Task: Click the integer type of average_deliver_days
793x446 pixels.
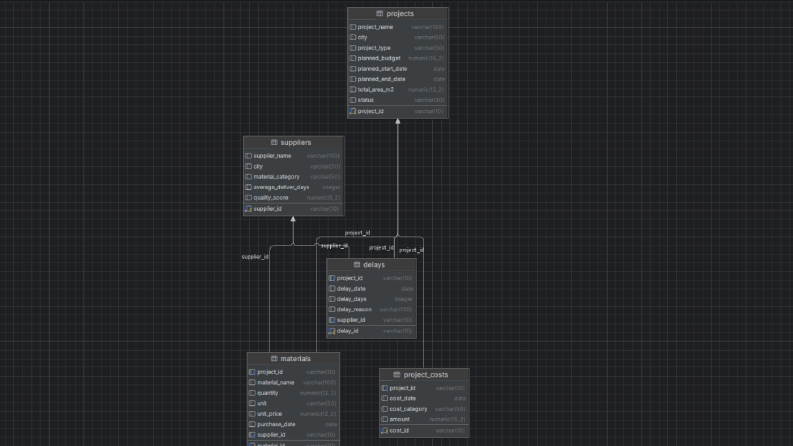Action: click(x=331, y=187)
